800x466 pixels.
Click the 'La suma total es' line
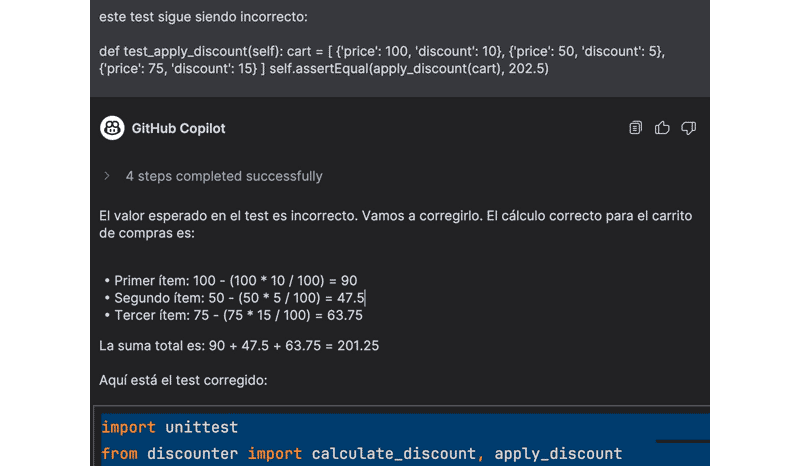pos(238,346)
